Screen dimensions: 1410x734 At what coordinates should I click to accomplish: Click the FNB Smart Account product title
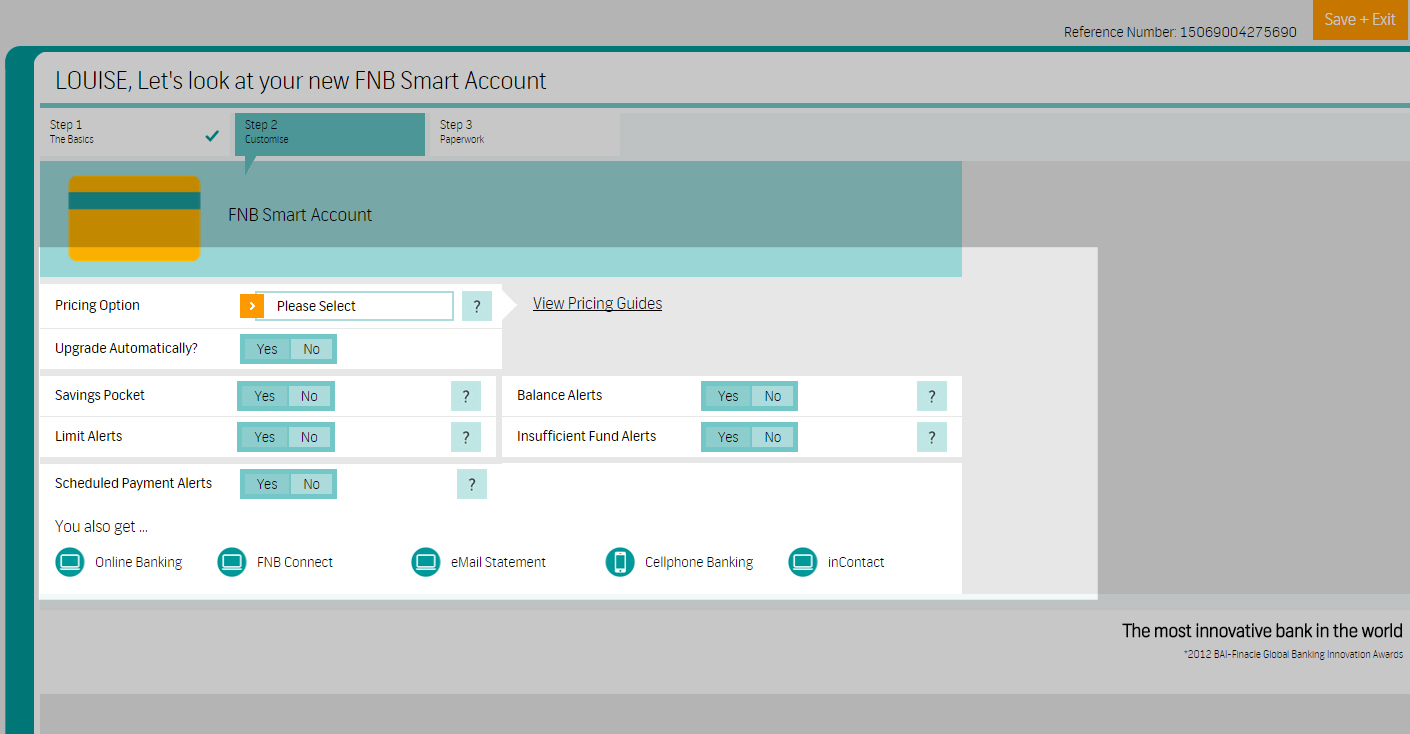(300, 215)
